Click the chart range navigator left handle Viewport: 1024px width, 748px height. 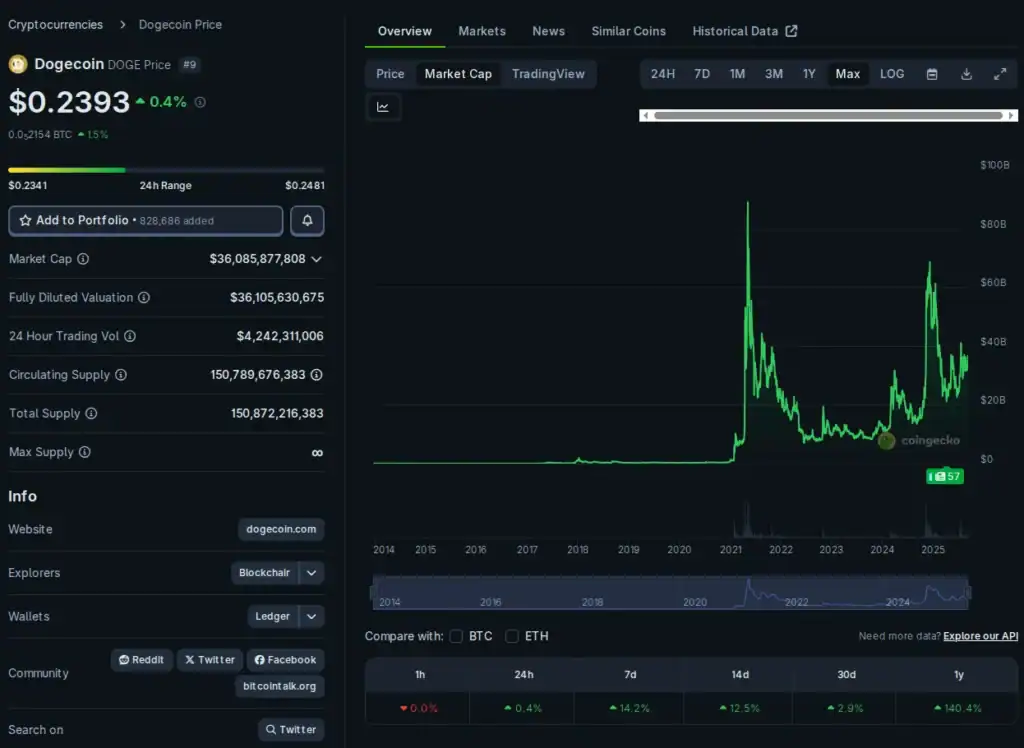(x=374, y=593)
